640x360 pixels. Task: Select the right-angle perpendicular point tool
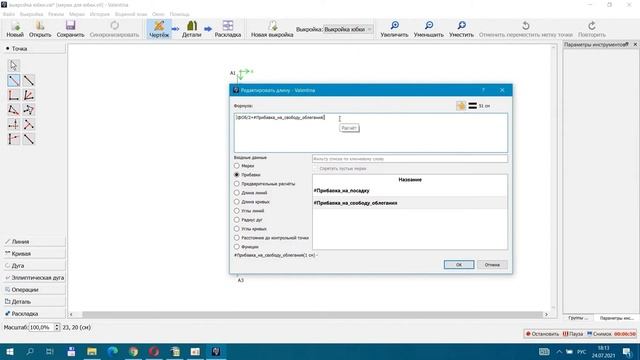point(13,95)
